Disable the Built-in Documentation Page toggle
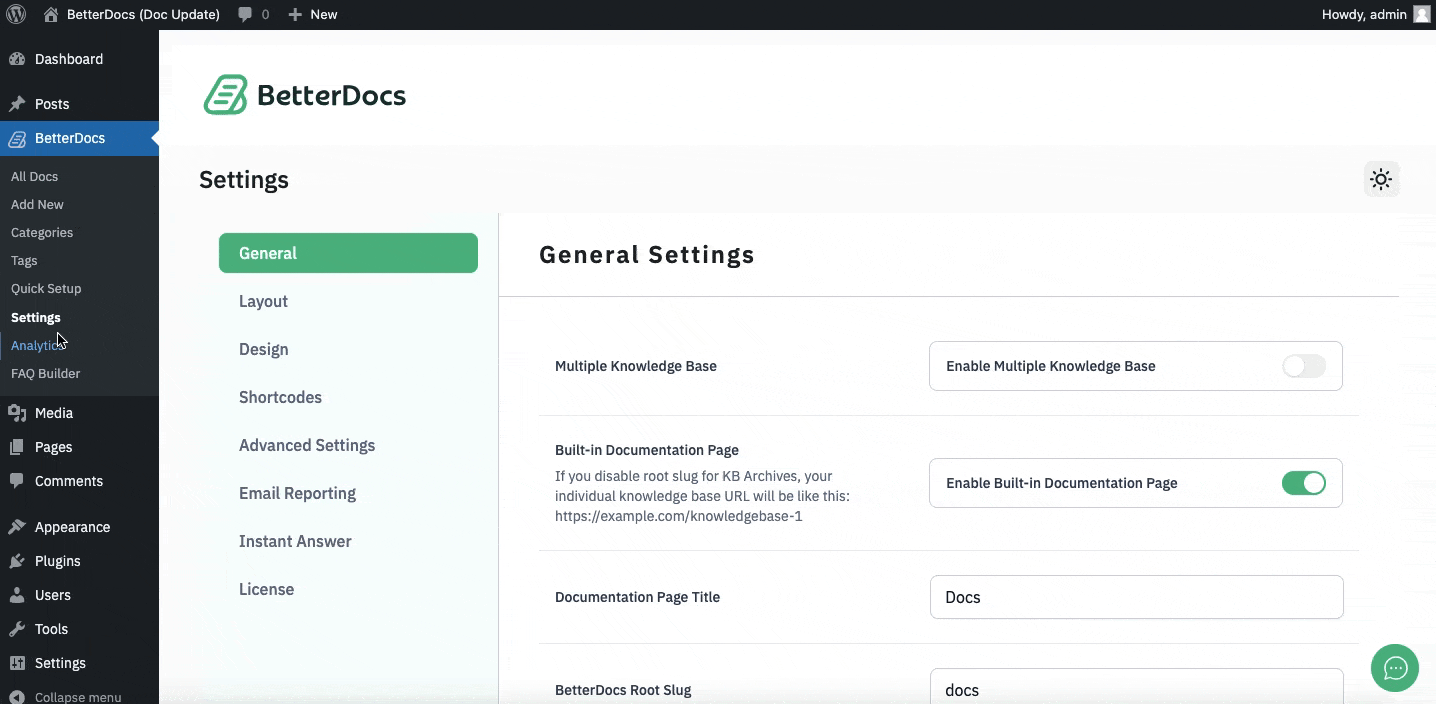The width and height of the screenshot is (1436, 704). (x=1303, y=483)
